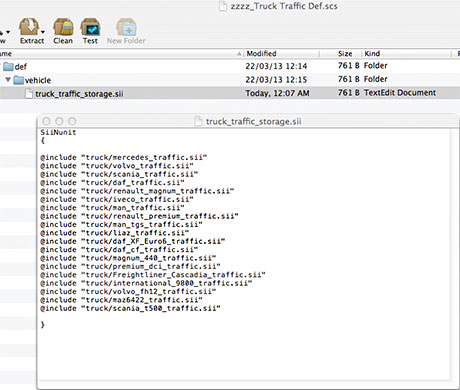Click the renault_magnum_traffic.sii include line
The width and height of the screenshot is (460, 390).
point(137,191)
